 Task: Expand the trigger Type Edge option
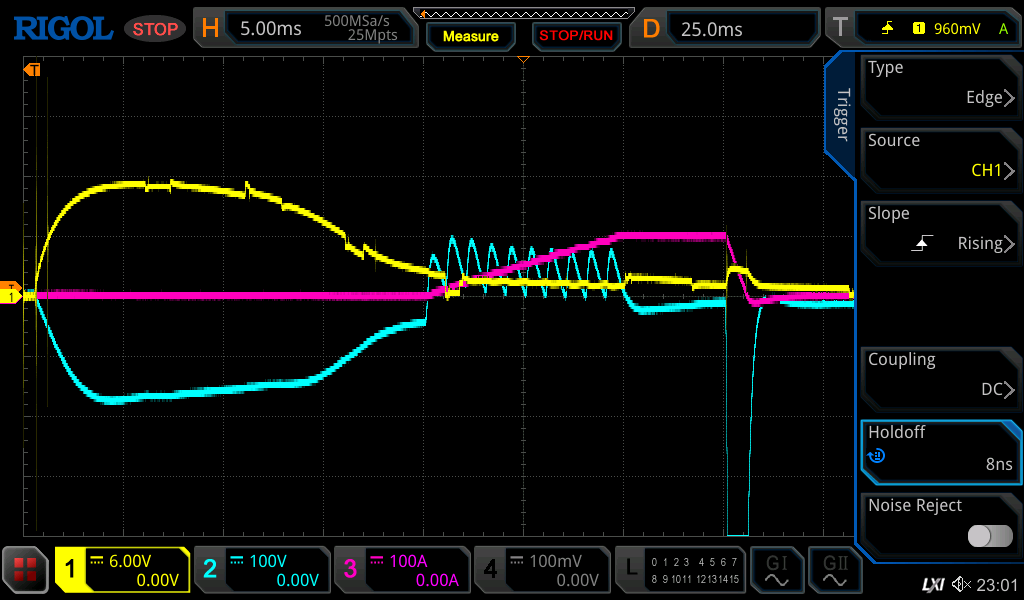(x=939, y=83)
